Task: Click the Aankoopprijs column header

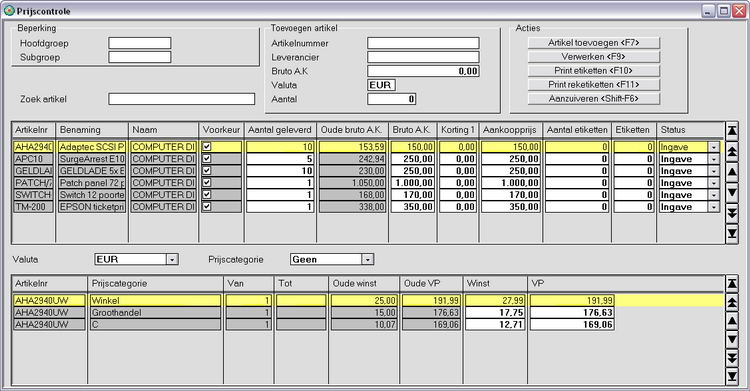Action: click(511, 130)
